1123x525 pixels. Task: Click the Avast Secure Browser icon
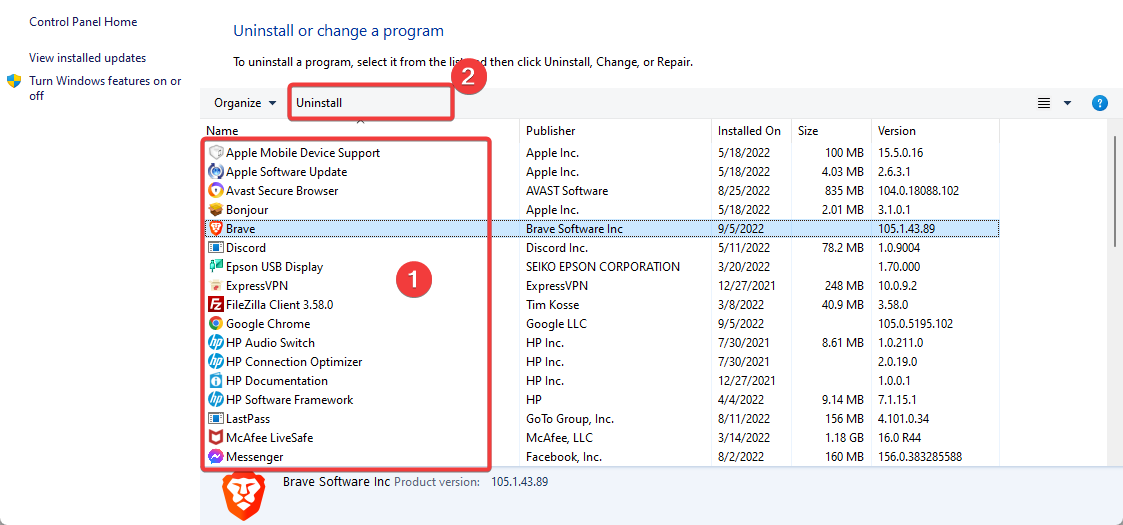(x=215, y=191)
